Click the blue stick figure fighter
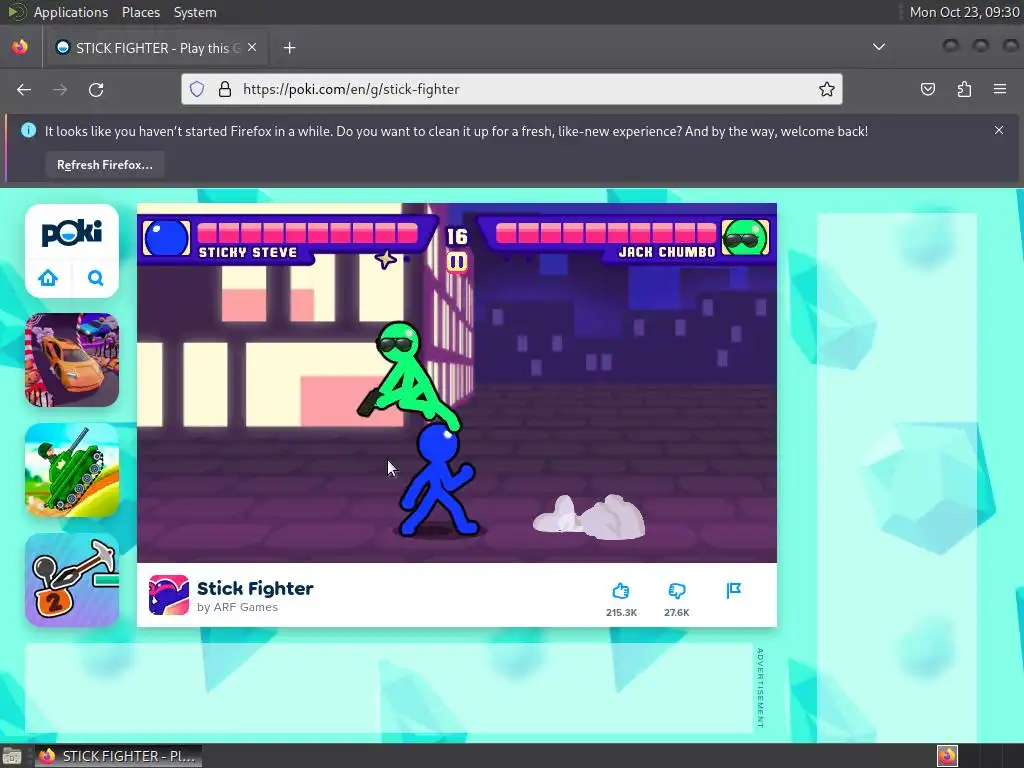Viewport: 1024px width, 768px height. [437, 480]
